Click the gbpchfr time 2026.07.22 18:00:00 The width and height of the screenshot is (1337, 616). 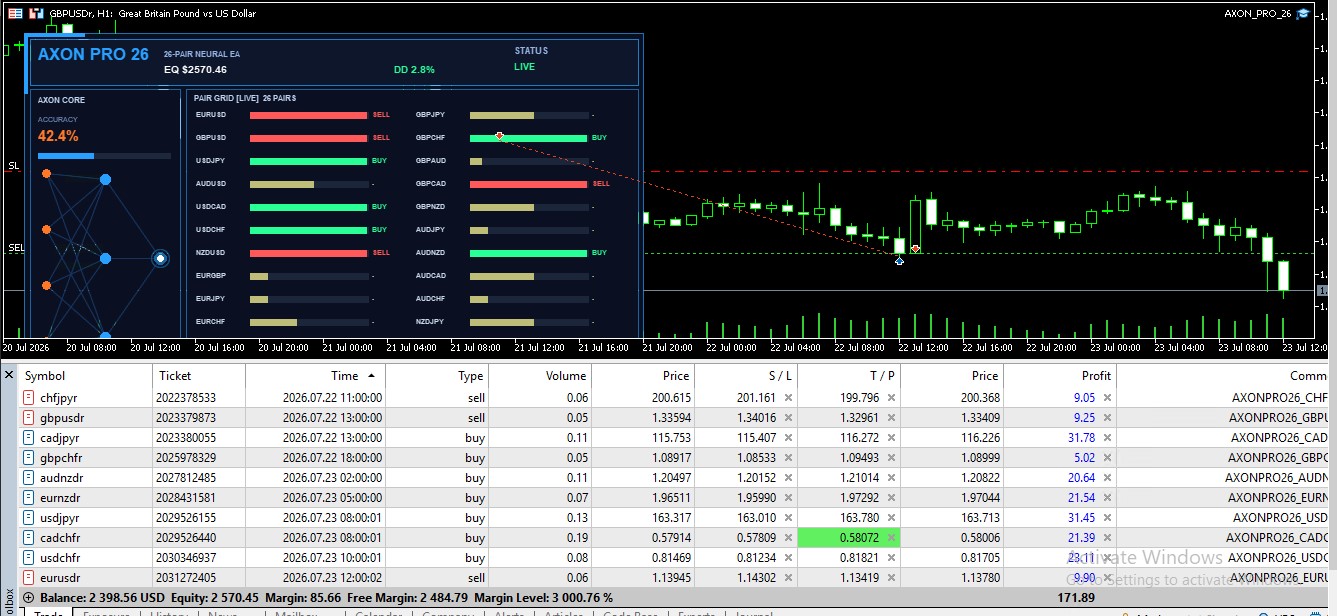coord(332,458)
